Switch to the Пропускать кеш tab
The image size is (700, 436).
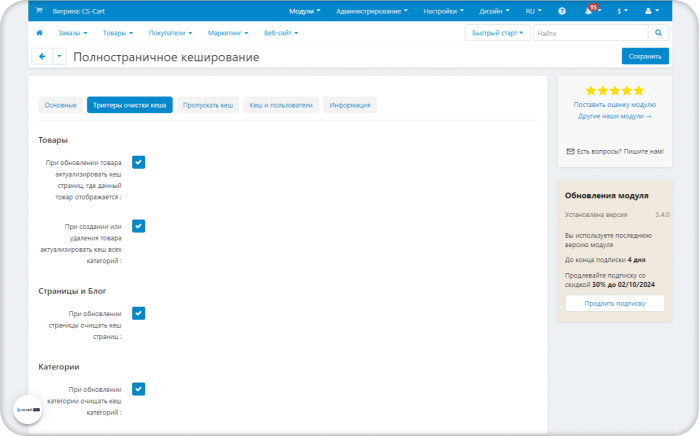tap(208, 105)
